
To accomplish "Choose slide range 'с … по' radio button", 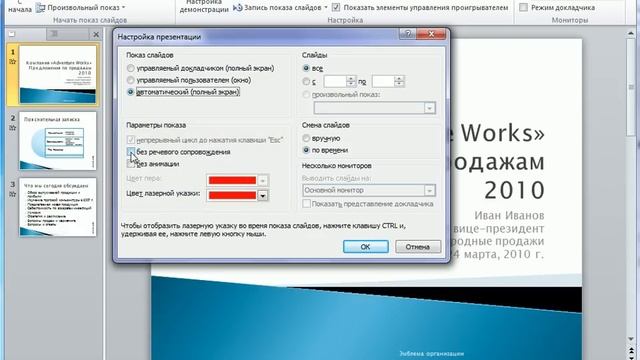I will (306, 82).
